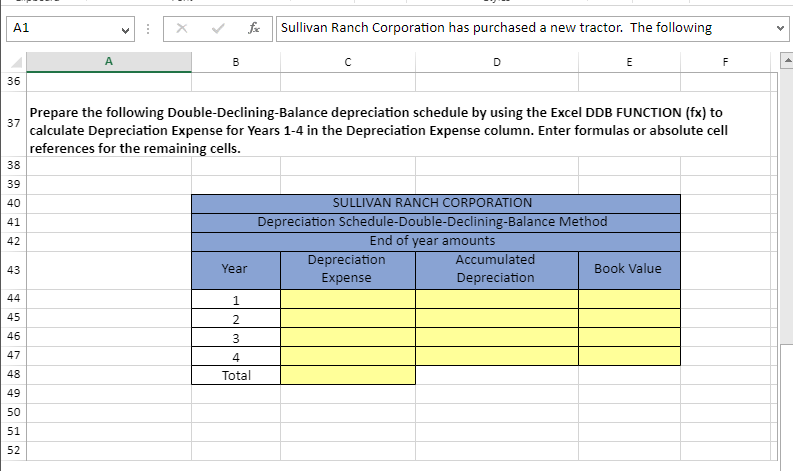Viewport: 793px width, 471px height.
Task: Click the Year '4' cell
Action: (236, 356)
